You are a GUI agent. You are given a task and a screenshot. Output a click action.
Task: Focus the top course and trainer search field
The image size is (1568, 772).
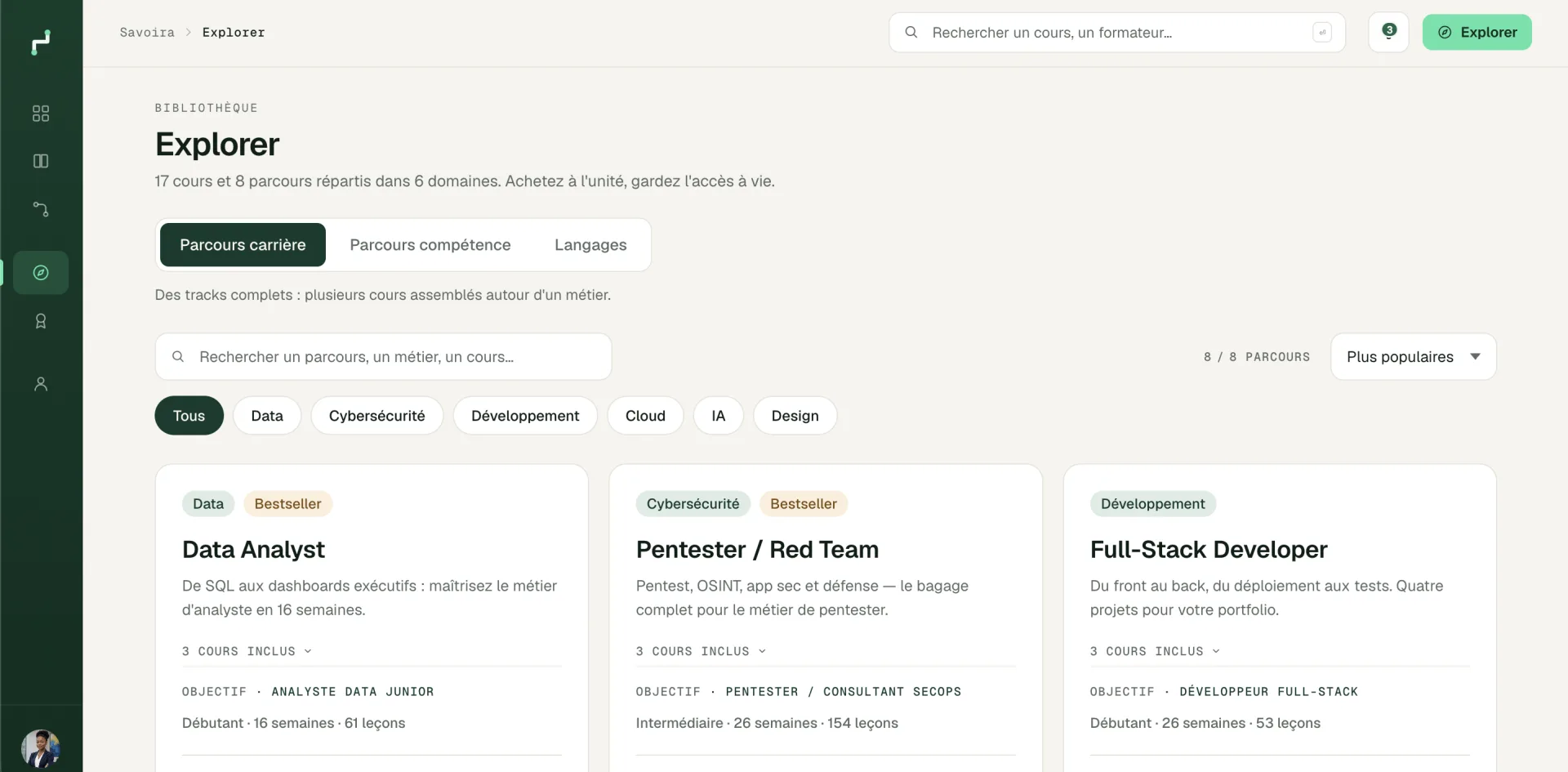click(1116, 33)
